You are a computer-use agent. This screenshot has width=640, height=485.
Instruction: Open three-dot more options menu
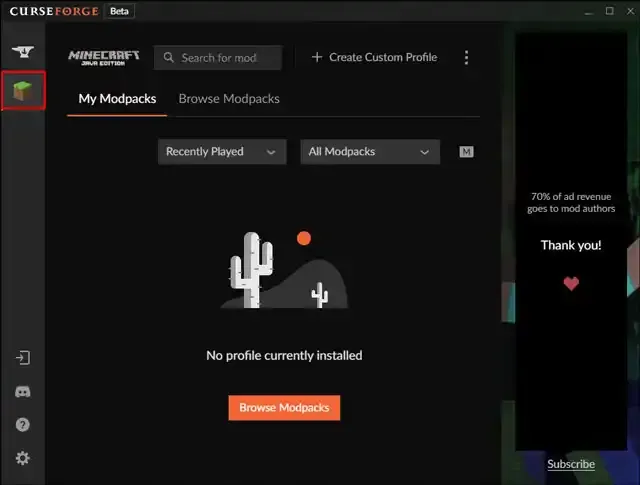pyautogui.click(x=466, y=58)
